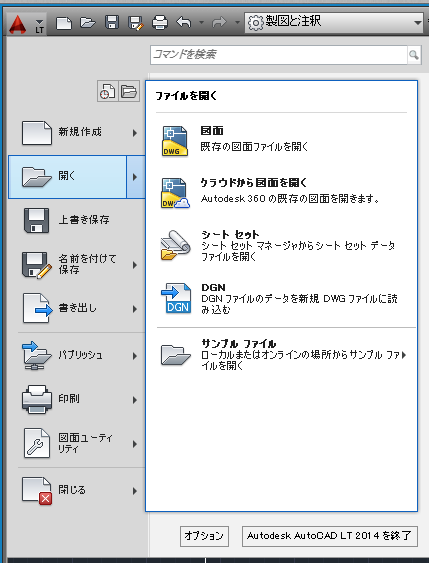Expand the パブリッシュ submenu arrow
429x563 pixels.
(135, 356)
